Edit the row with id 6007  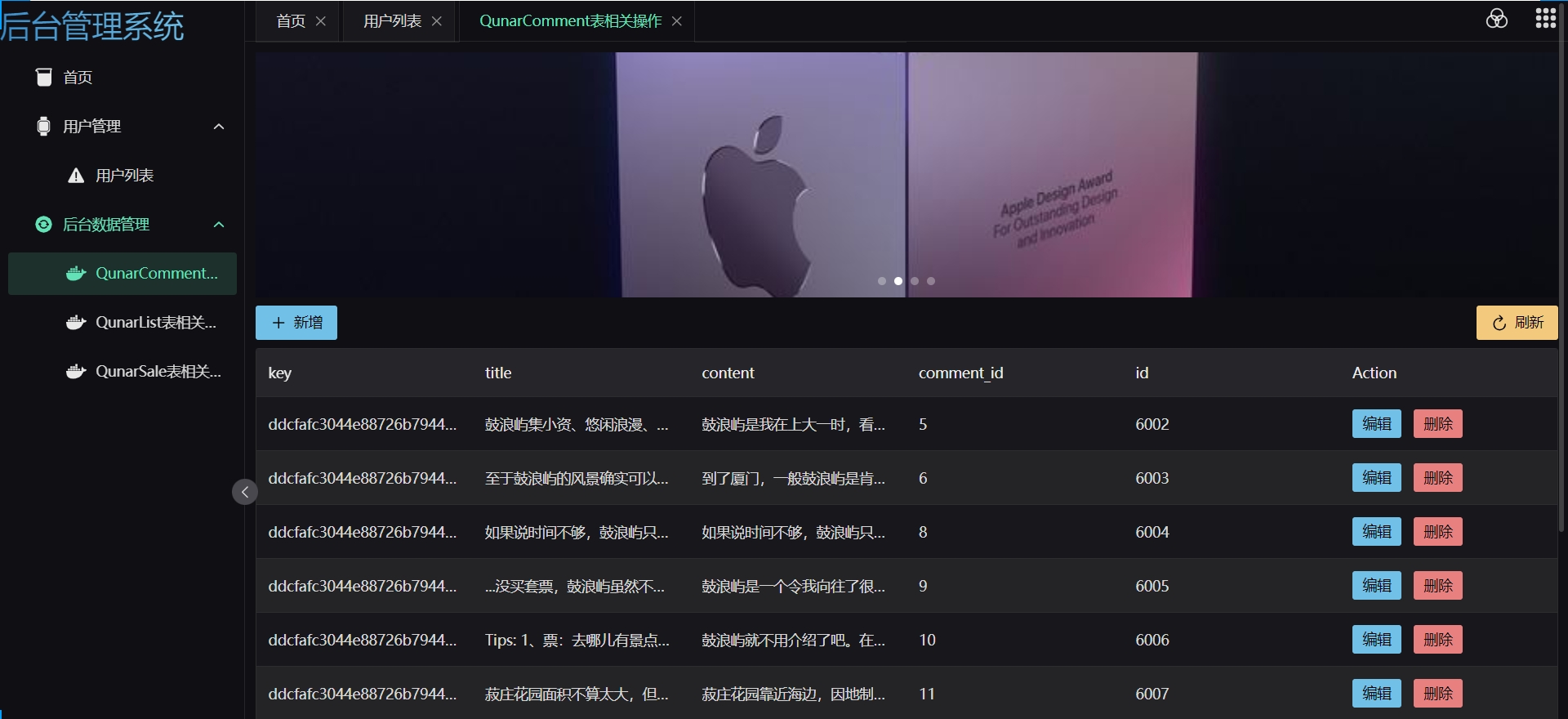click(1376, 694)
